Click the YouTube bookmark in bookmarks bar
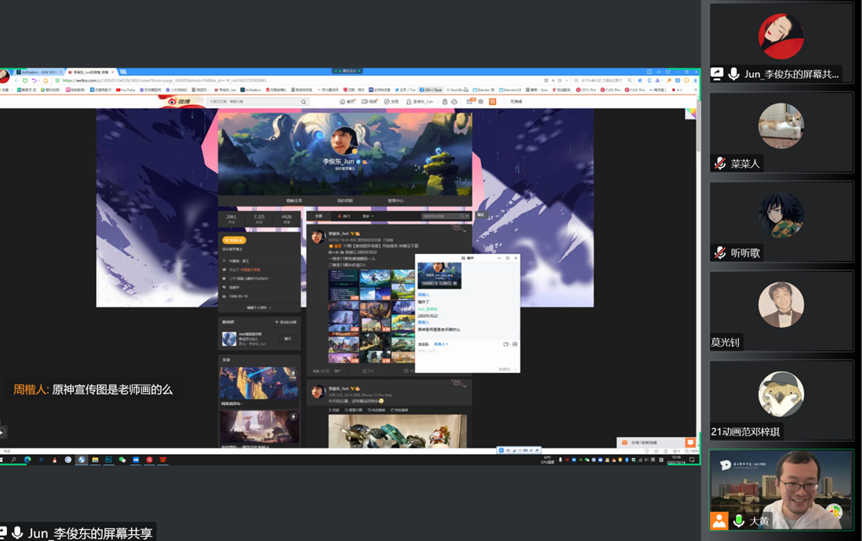Screen dimensions: 863x541 click(125, 90)
